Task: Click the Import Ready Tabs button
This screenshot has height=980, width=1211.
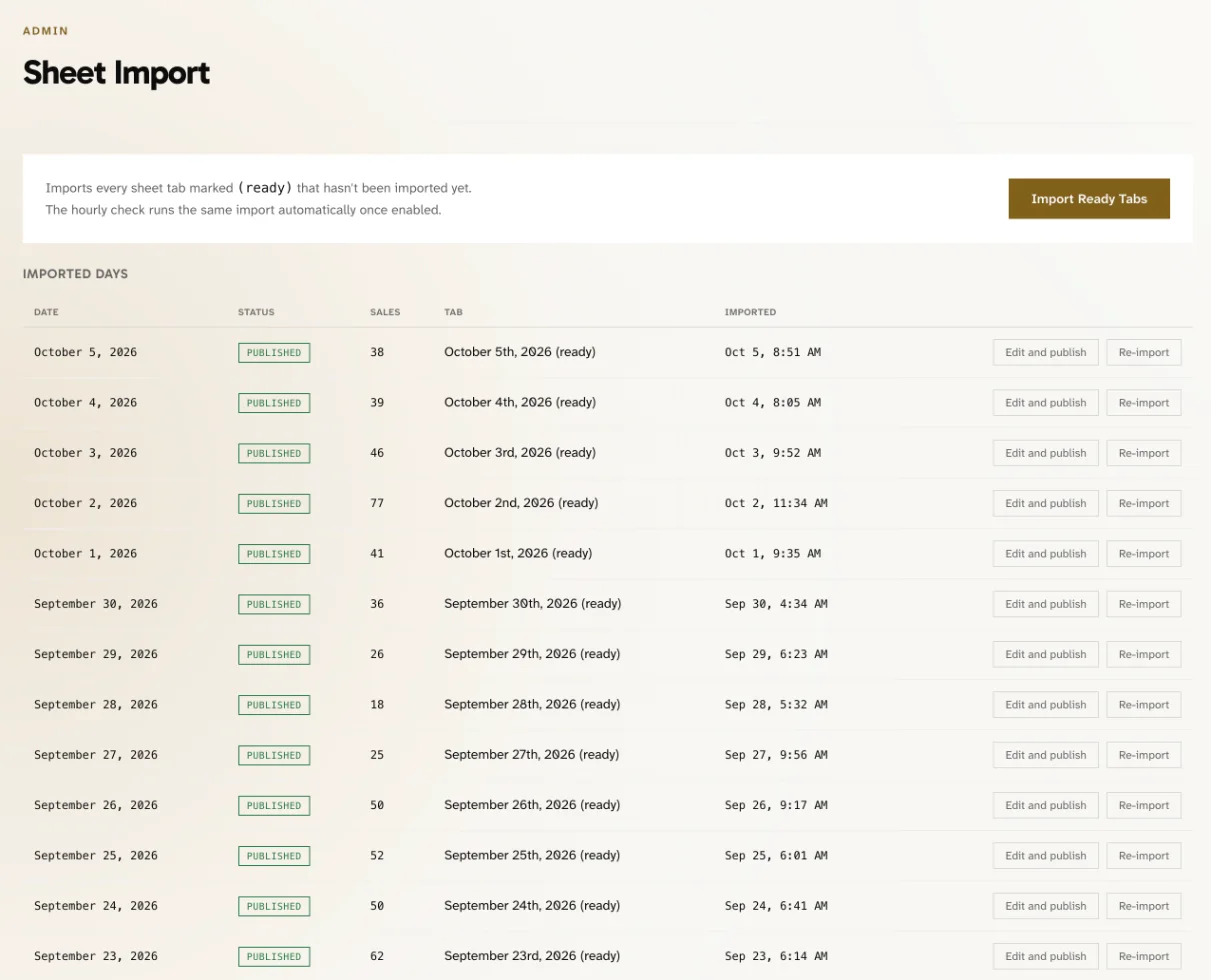Action: coord(1089,198)
